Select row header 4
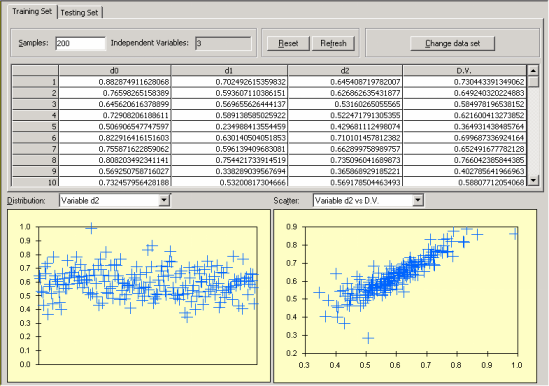 [x=35, y=115]
